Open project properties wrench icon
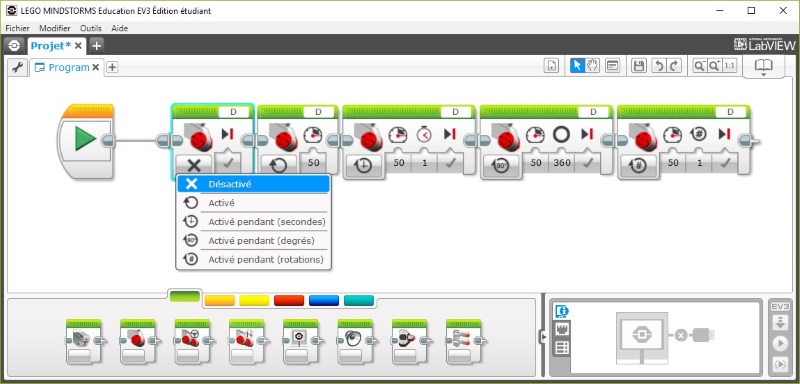The image size is (800, 384). (x=17, y=67)
